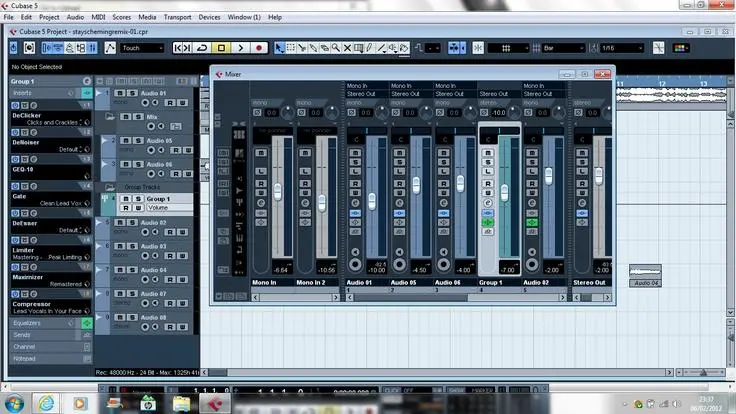The width and height of the screenshot is (736, 414).
Task: Solo Audio 05 channel in Mixer
Action: 399,162
